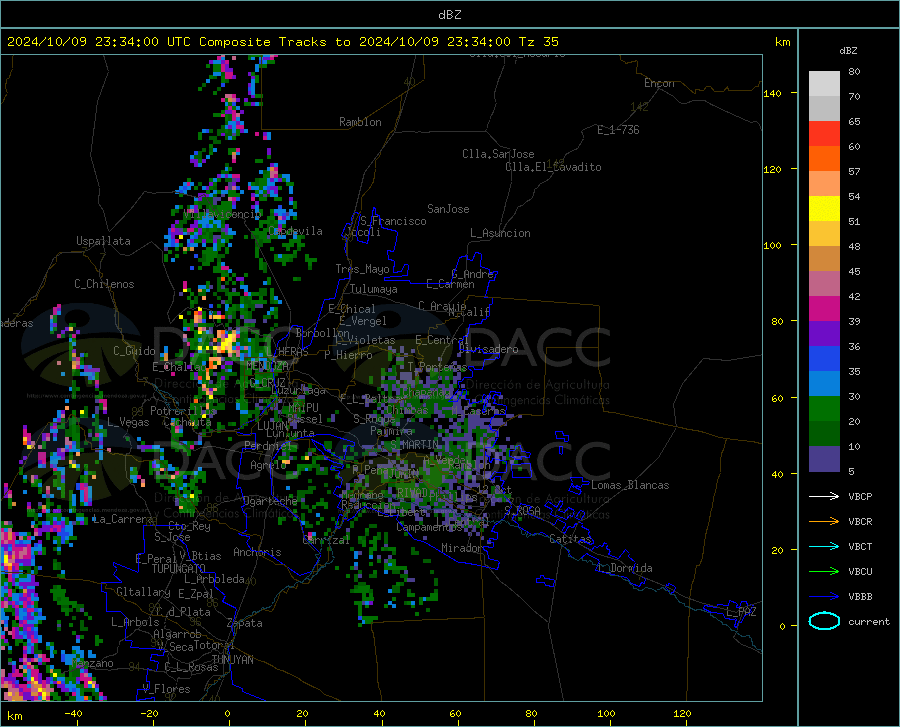Click the 'current' legend label
Screen dimensions: 900x727
pyautogui.click(x=869, y=621)
